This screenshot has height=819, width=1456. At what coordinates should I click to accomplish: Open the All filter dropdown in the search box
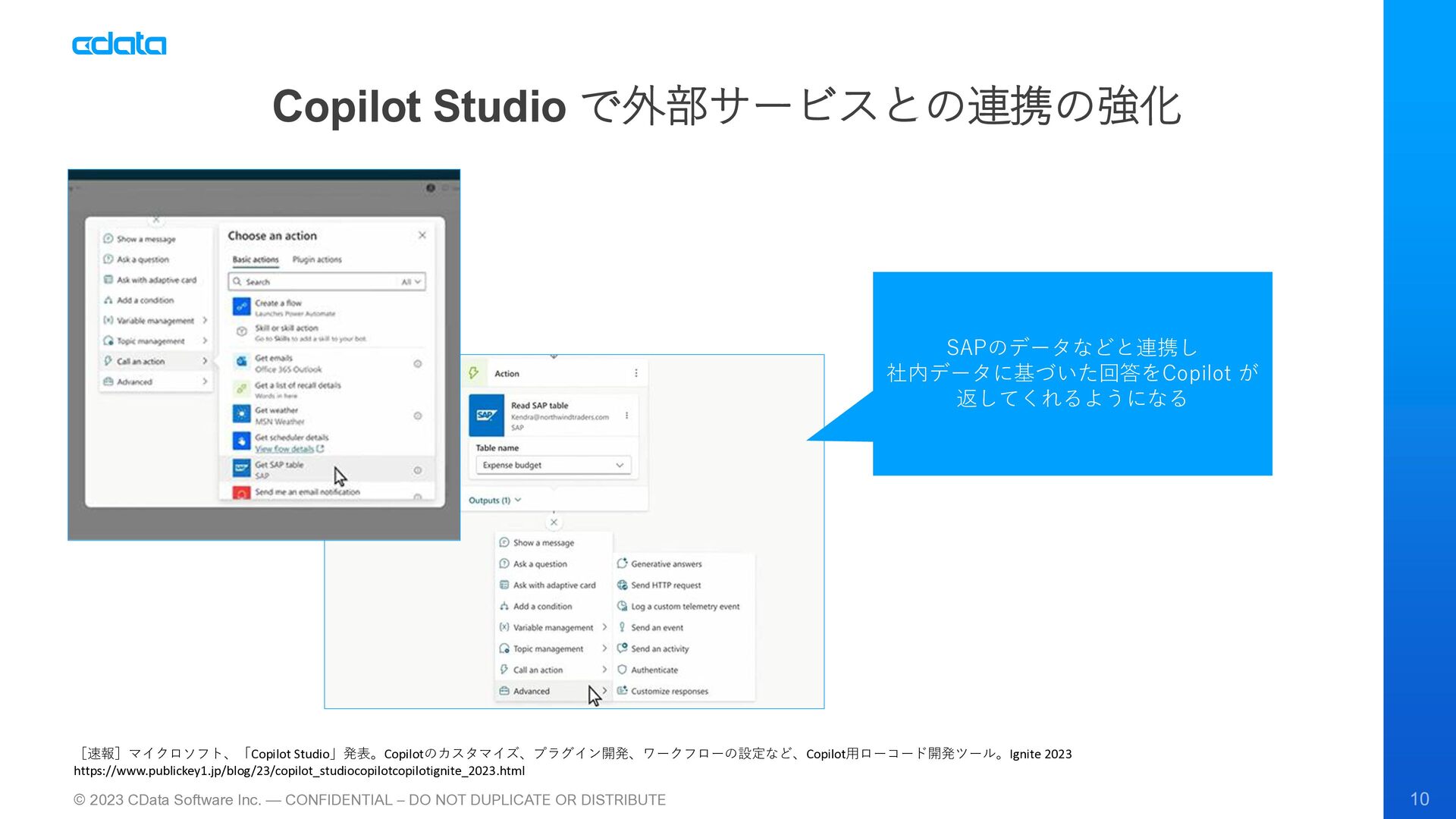click(410, 281)
